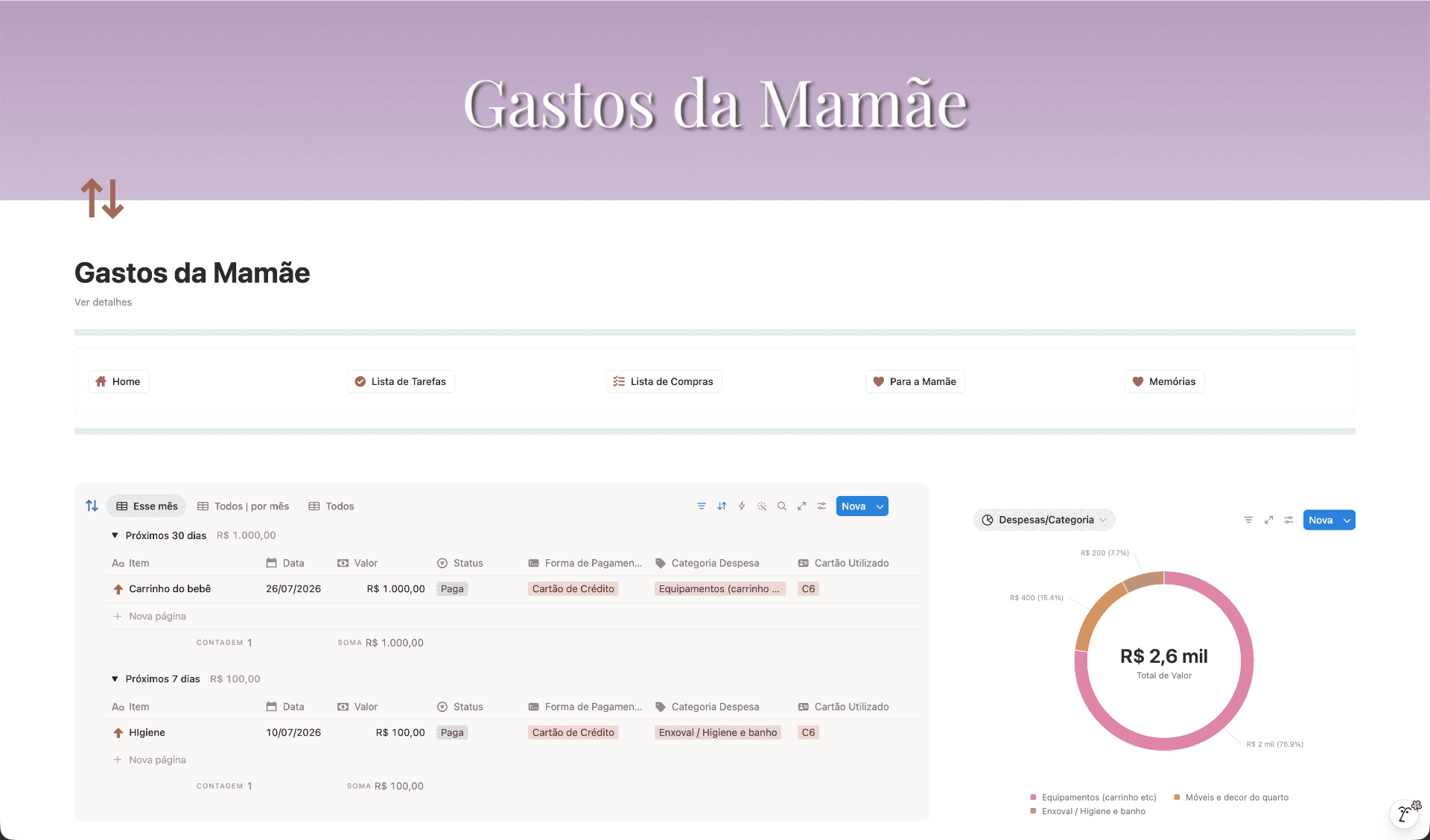This screenshot has height=840, width=1430.
Task: Click CONTAGEM footer in 7 dias group
Action: tap(224, 786)
